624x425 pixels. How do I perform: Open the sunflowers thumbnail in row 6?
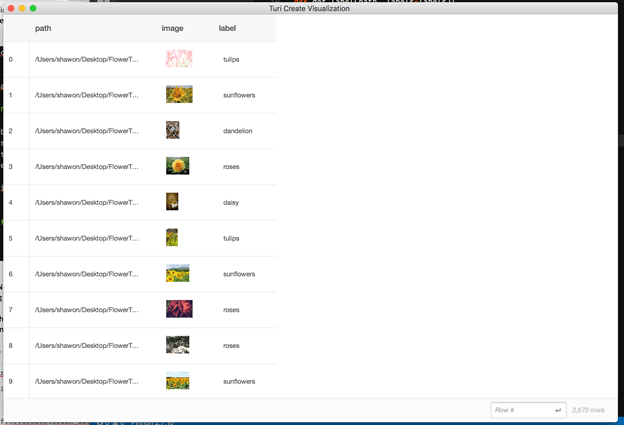(177, 273)
